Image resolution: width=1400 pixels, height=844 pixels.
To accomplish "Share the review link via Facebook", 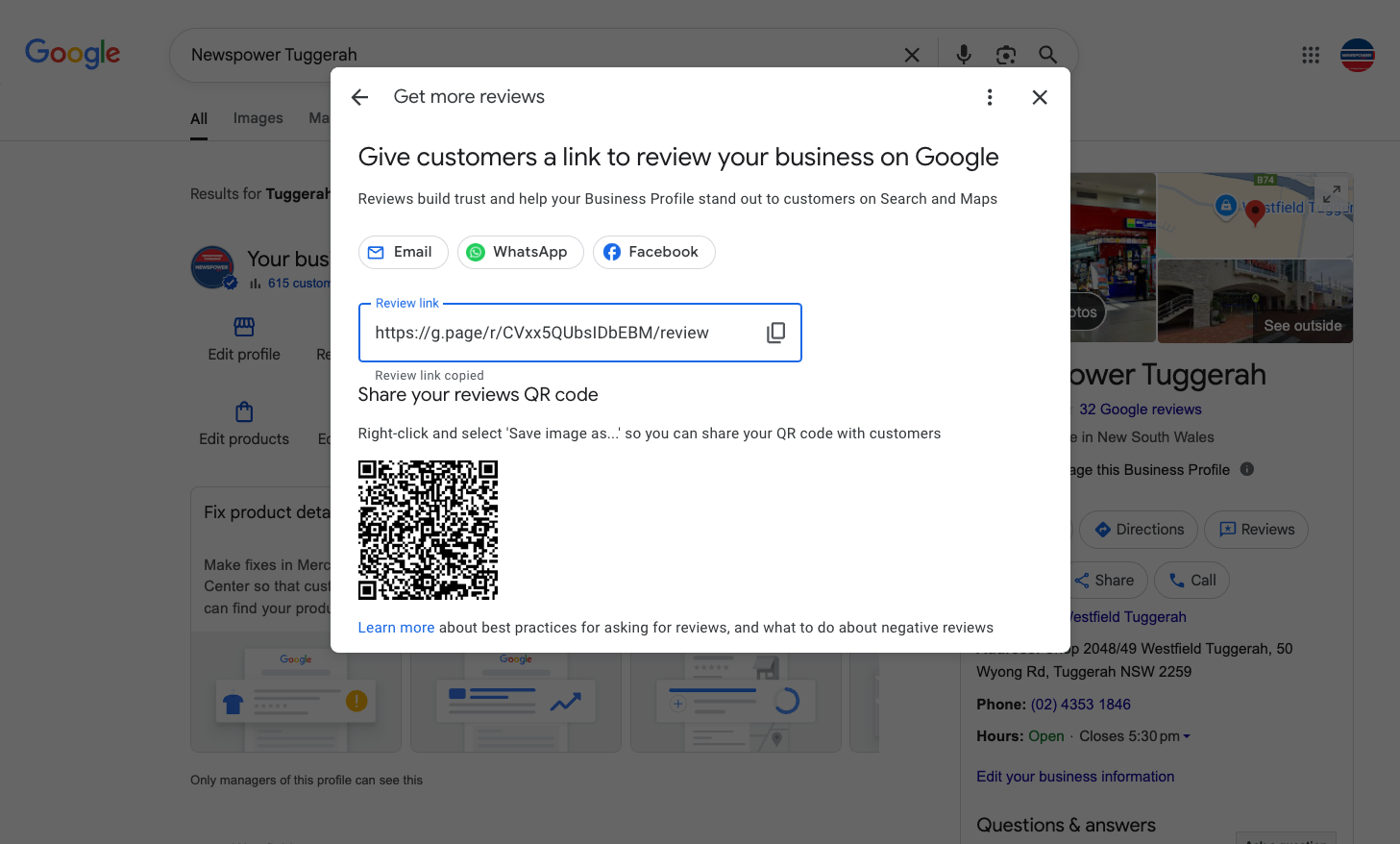I will click(x=654, y=252).
